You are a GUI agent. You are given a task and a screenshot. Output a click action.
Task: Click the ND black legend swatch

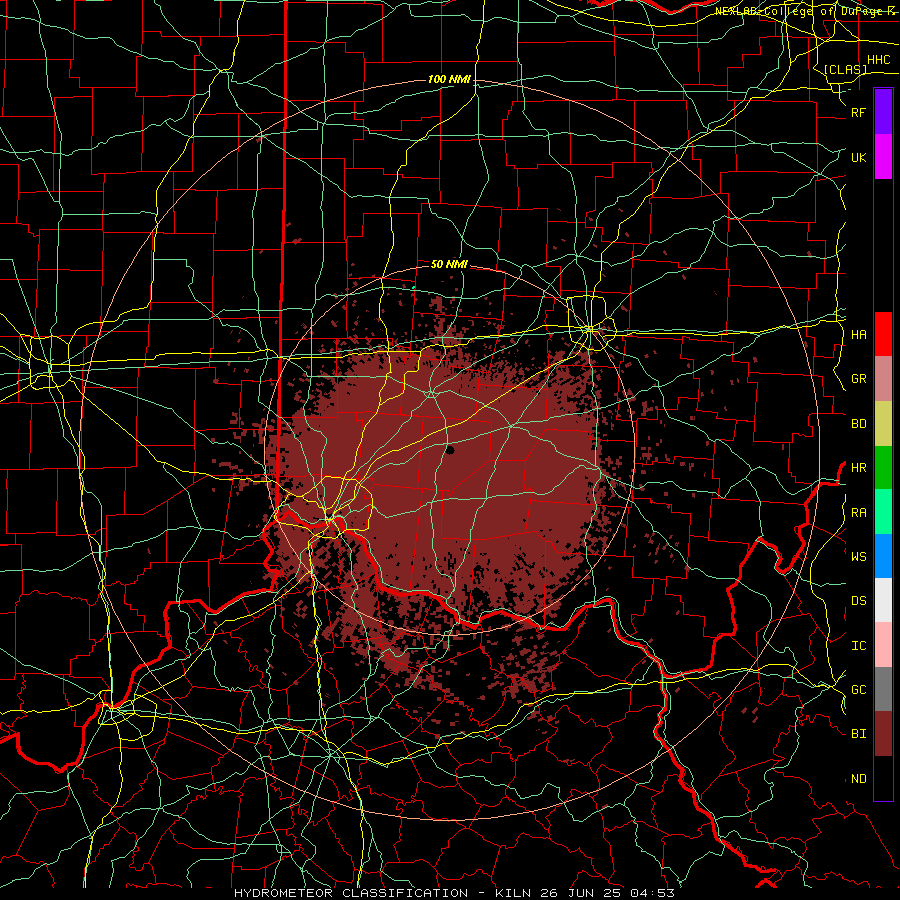[x=883, y=778]
